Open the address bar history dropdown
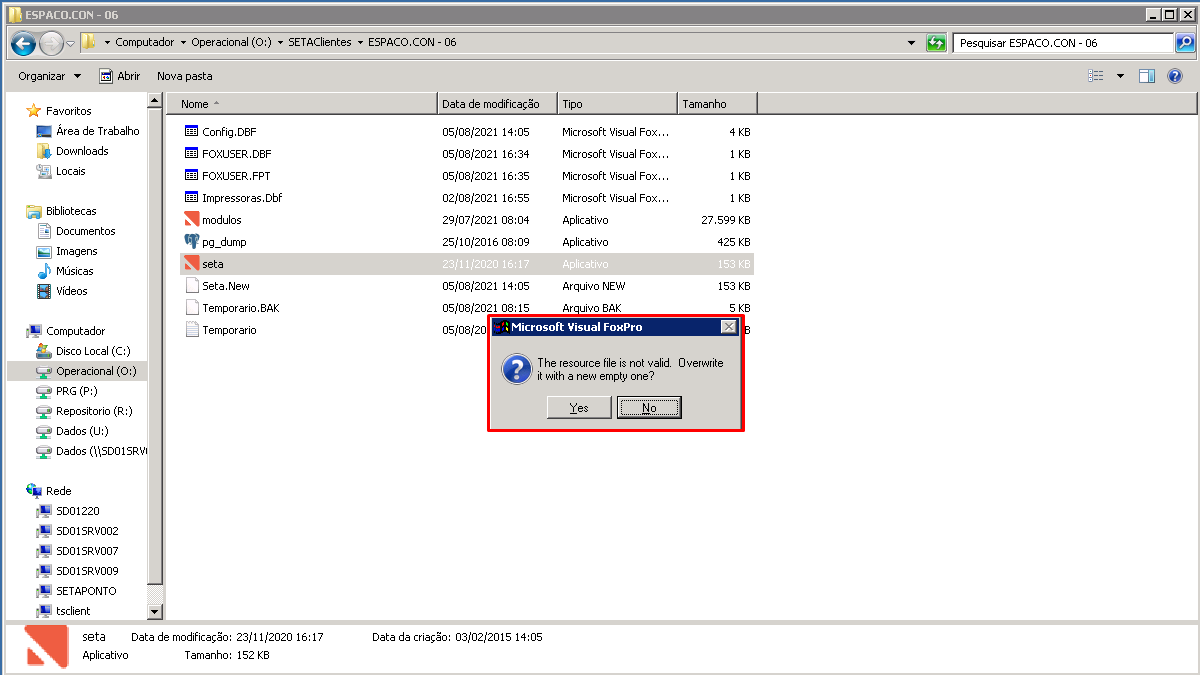 [911, 43]
